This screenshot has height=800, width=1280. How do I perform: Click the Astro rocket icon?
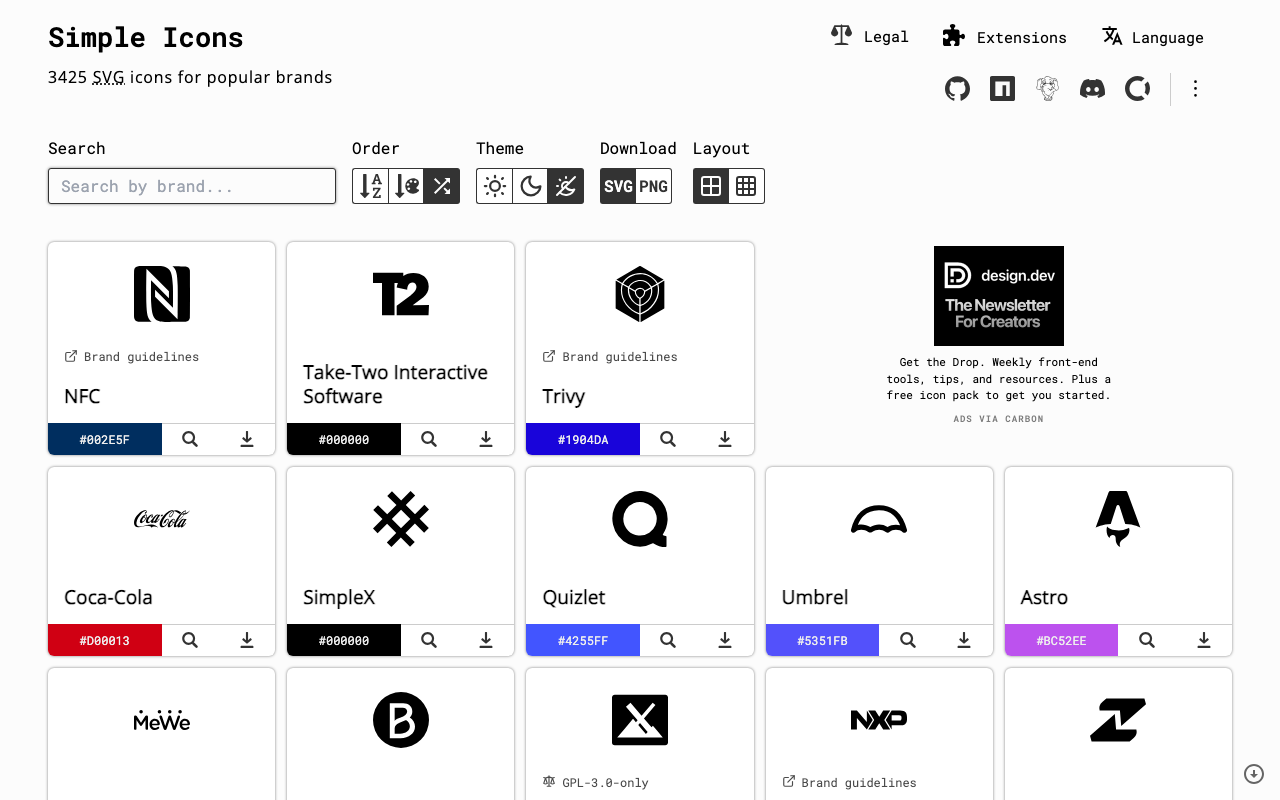point(1118,519)
